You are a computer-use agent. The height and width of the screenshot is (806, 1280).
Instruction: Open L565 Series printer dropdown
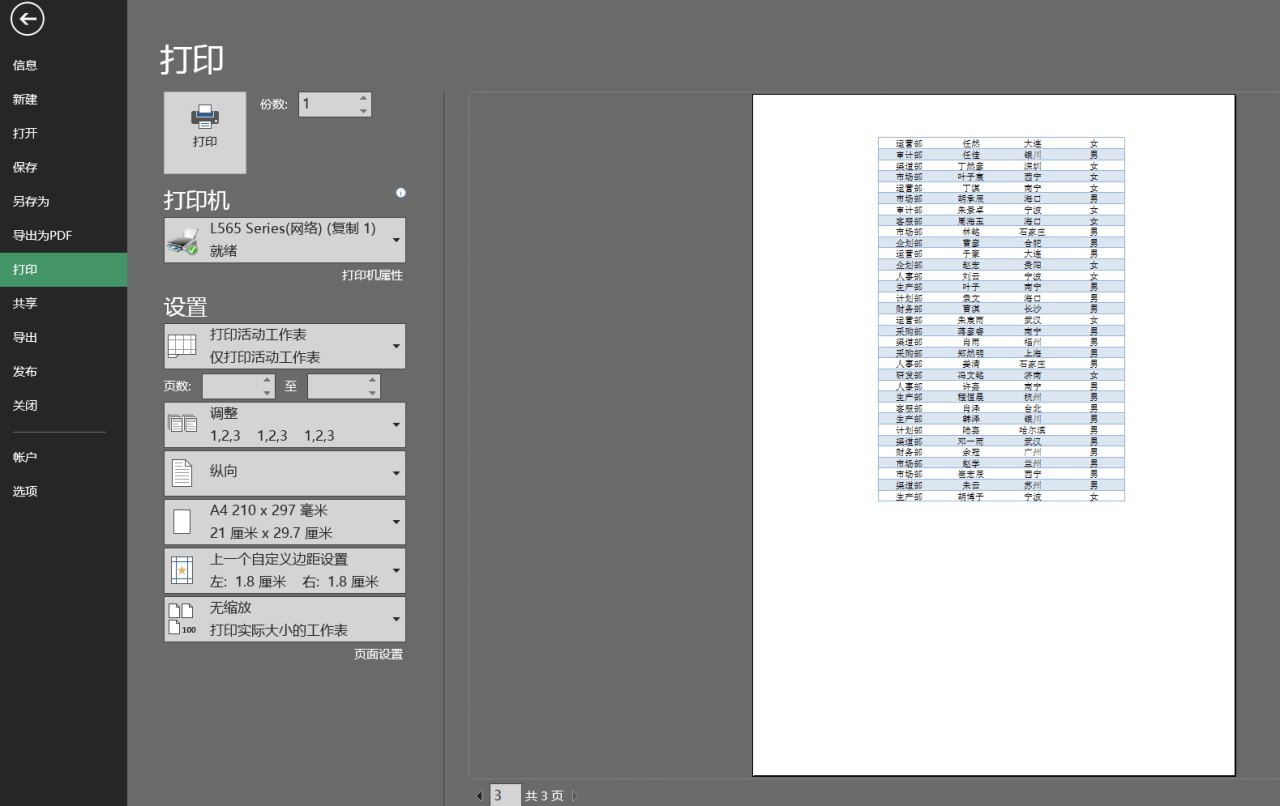pyautogui.click(x=285, y=240)
